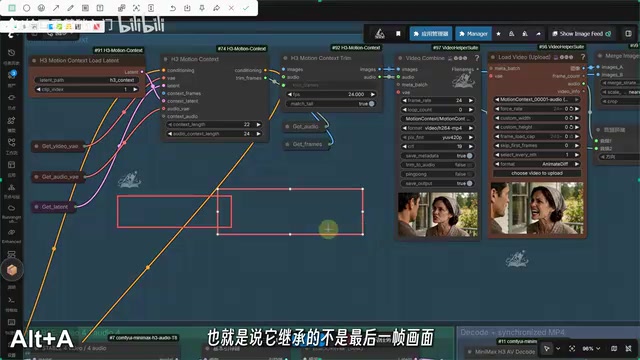Open the emoji sticker tool
Viewport: 640px width, 360px height.
41,8
